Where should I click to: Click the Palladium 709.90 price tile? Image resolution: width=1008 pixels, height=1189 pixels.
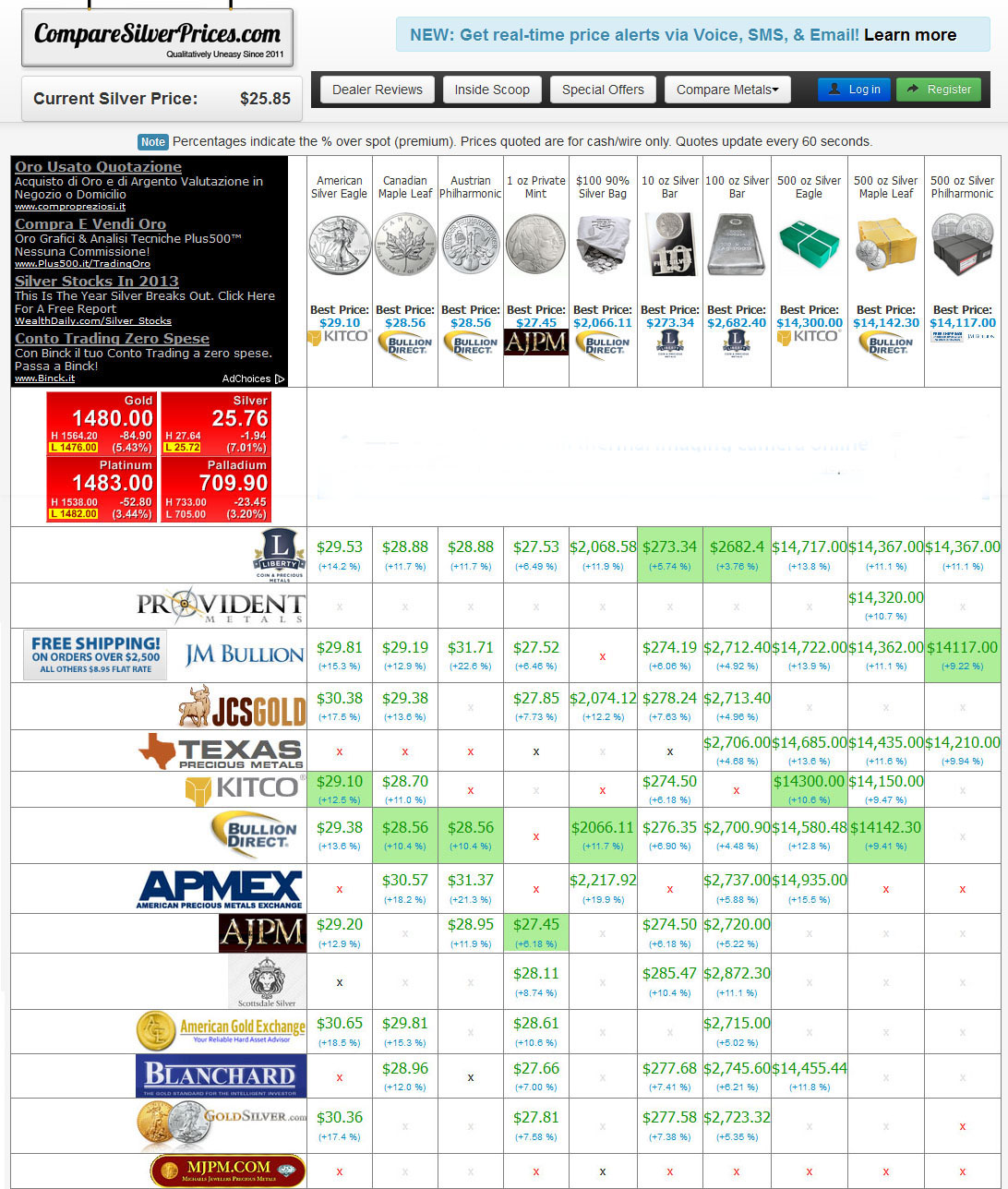[x=215, y=489]
